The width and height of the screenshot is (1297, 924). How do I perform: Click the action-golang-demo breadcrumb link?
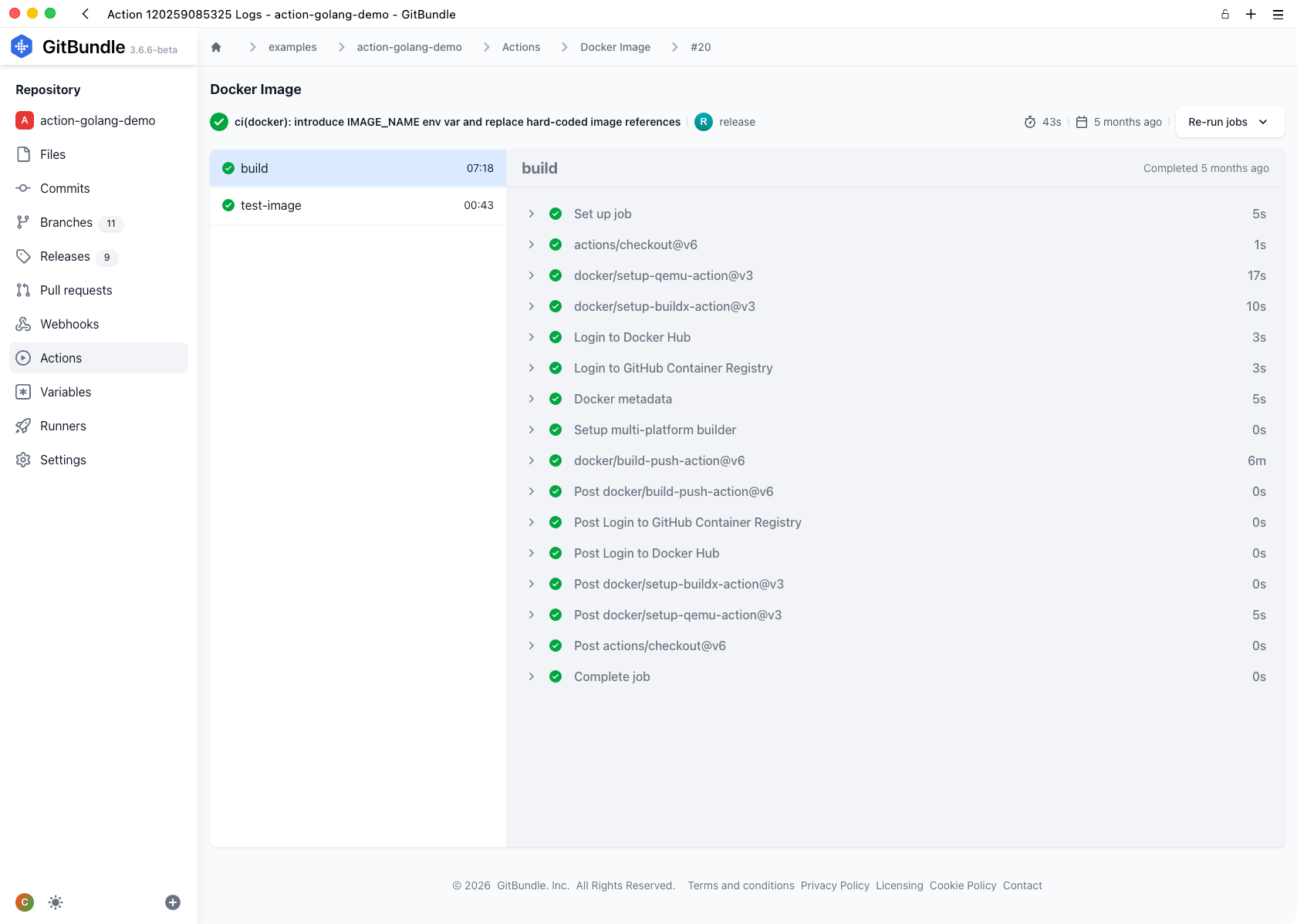[409, 47]
